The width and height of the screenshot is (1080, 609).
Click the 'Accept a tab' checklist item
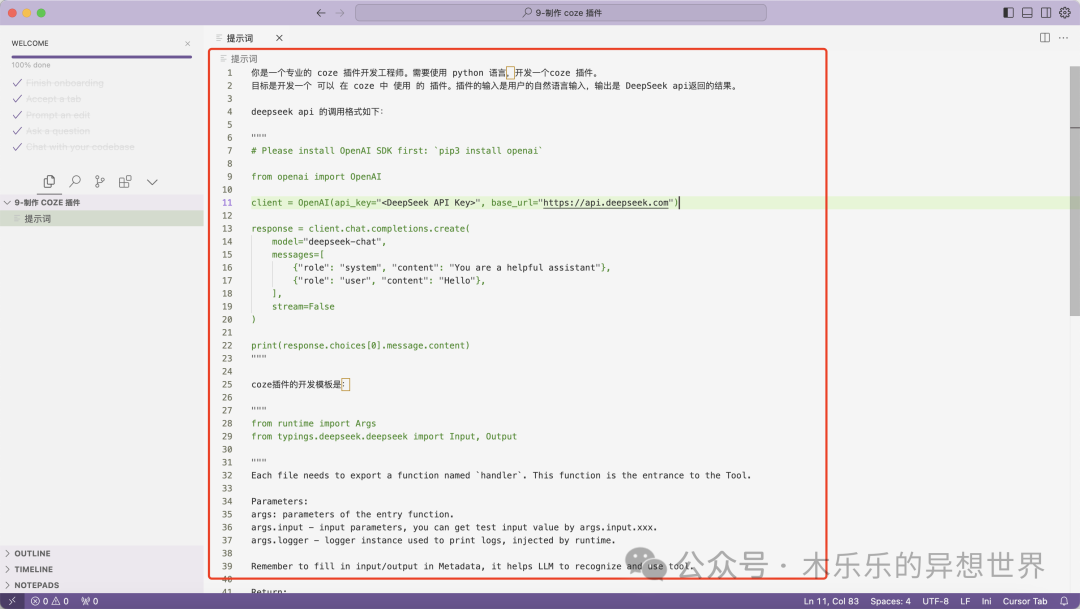53,99
